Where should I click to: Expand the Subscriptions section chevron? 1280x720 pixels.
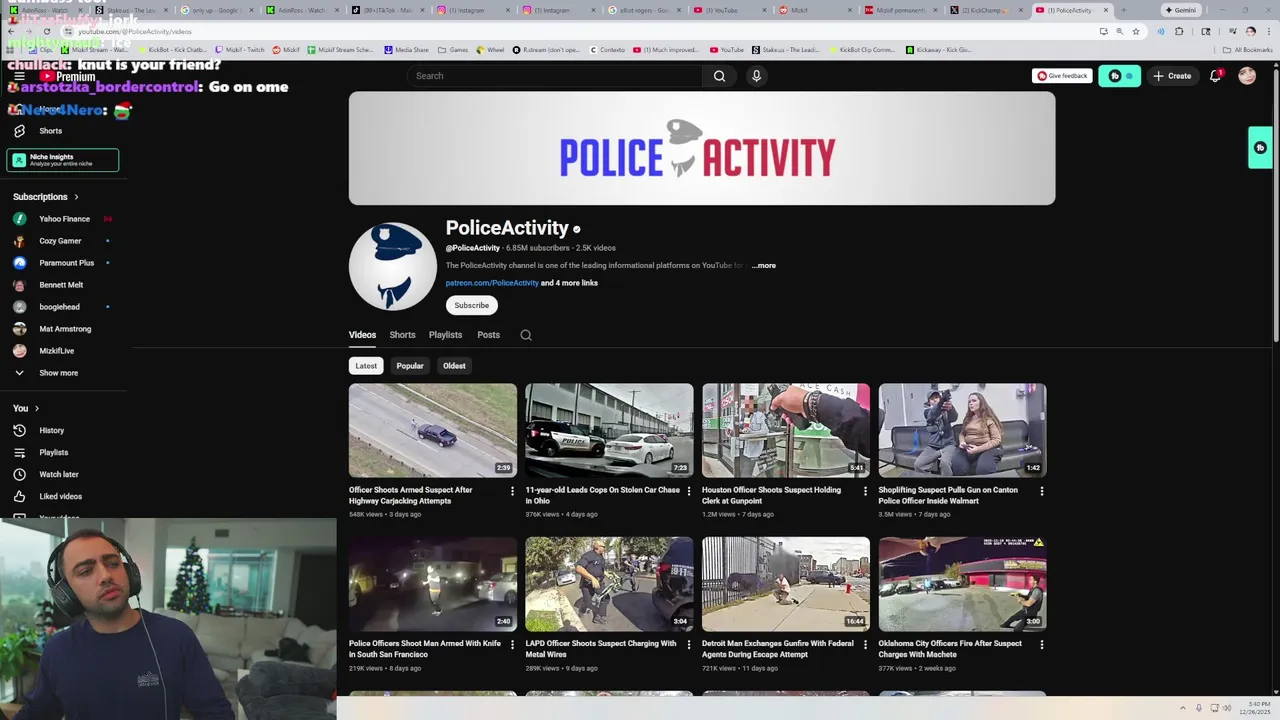(76, 197)
